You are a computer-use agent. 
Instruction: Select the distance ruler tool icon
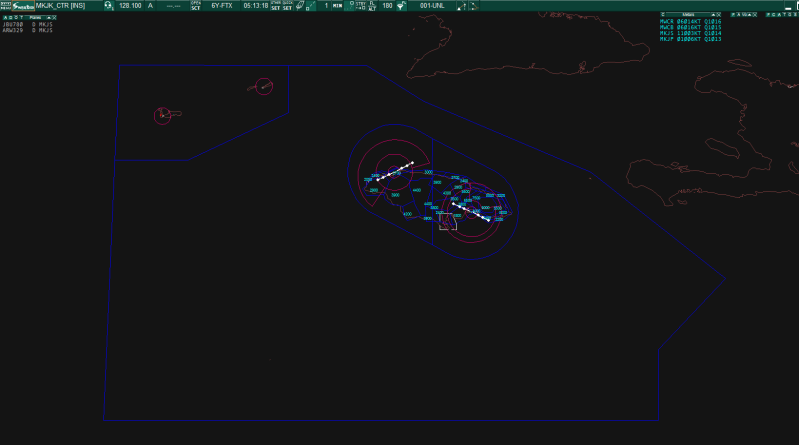[310, 6]
